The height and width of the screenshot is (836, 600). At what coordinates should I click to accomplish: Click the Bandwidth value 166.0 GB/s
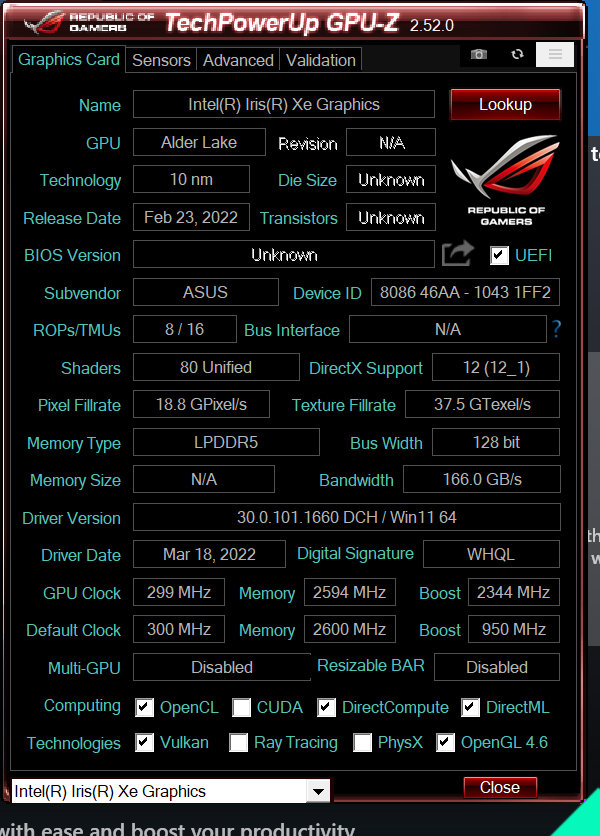(482, 479)
